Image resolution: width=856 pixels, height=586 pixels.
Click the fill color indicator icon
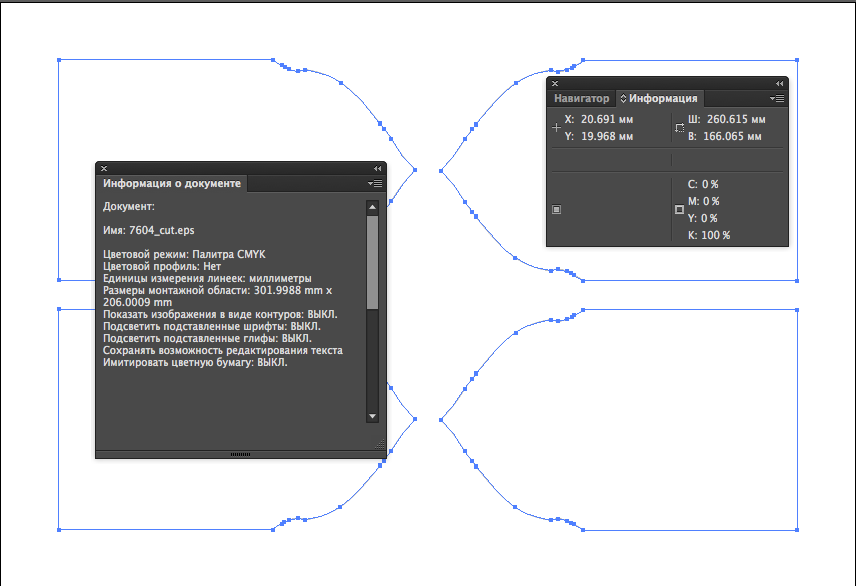[x=556, y=209]
